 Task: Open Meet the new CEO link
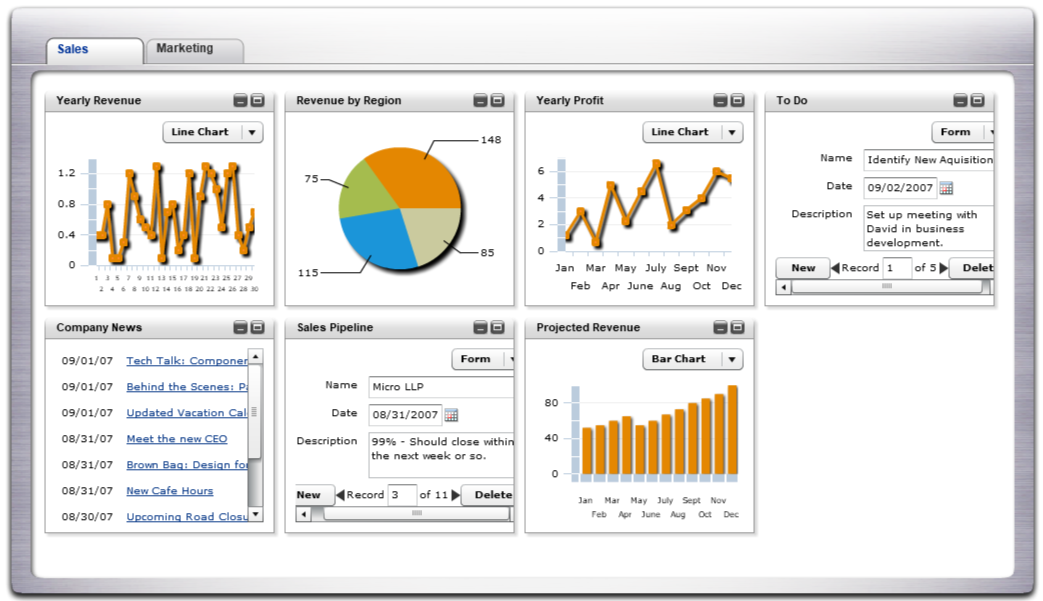click(177, 439)
